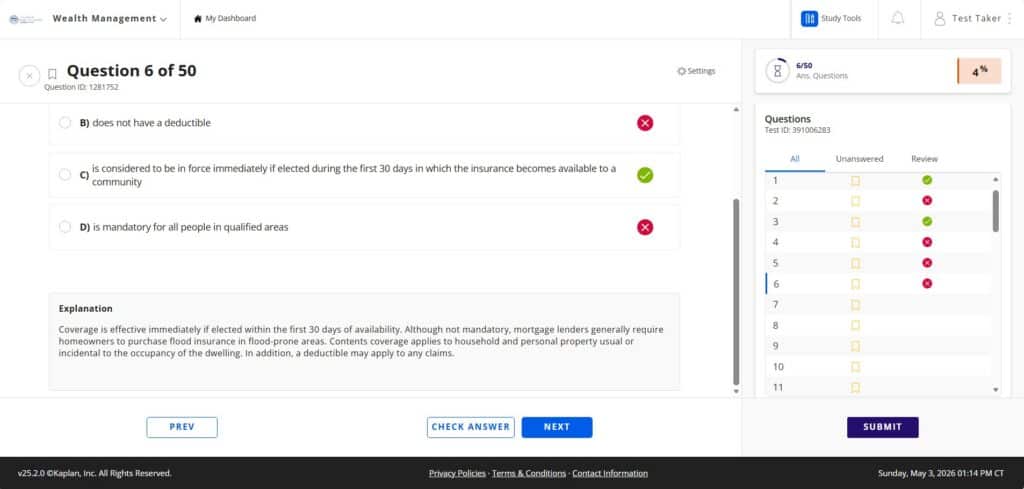
Task: Click the question list scroll-up arrow
Action: (x=995, y=179)
